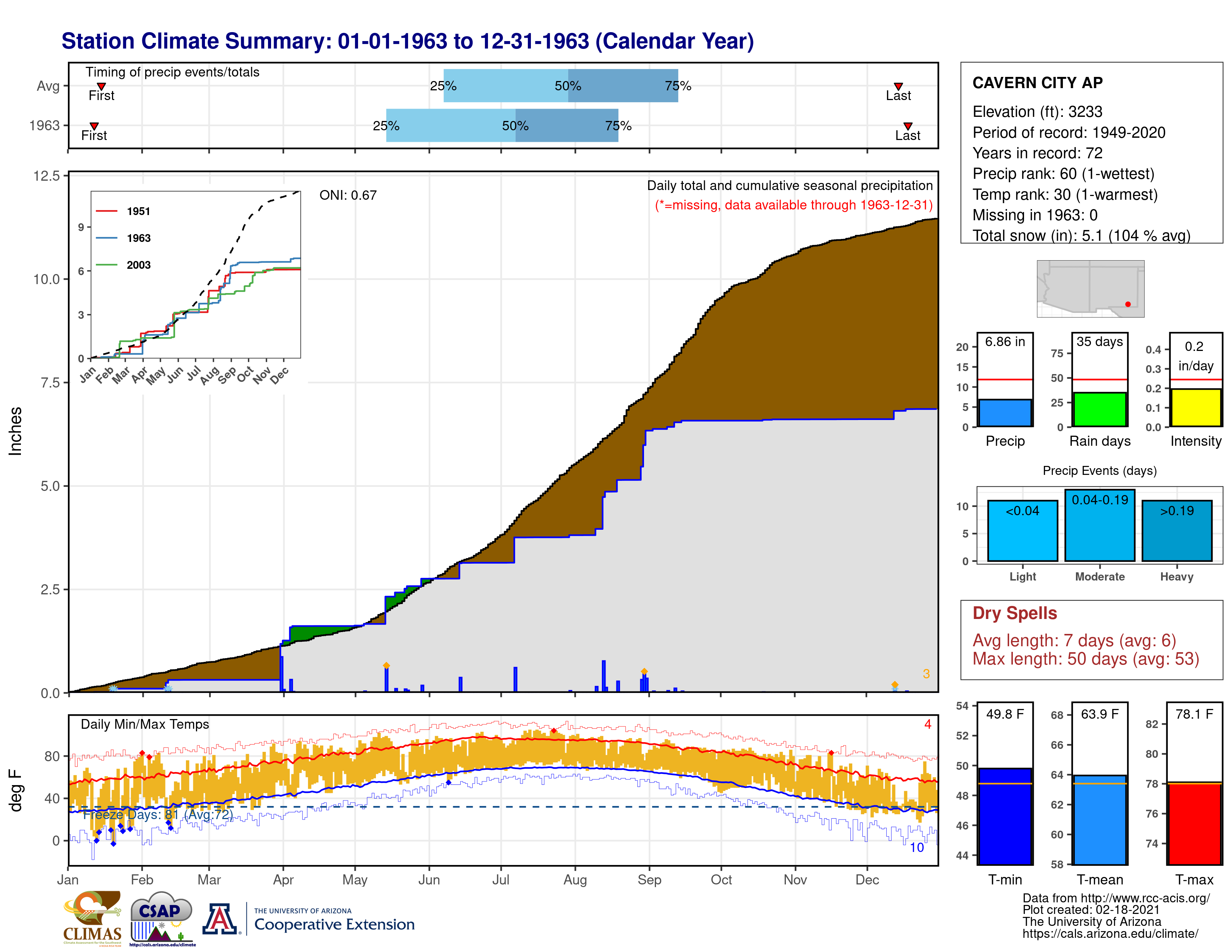
Task: Click the cals.arizona.edu/climate URL text
Action: coord(1110,934)
